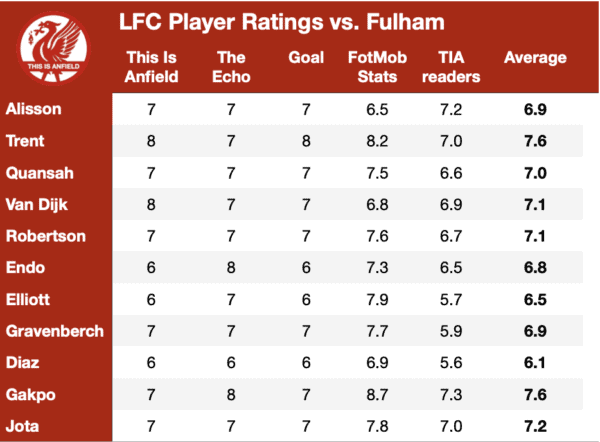Image resolution: width=600 pixels, height=442 pixels.
Task: Click Endo's Echo rating of 8
Action: (231, 267)
